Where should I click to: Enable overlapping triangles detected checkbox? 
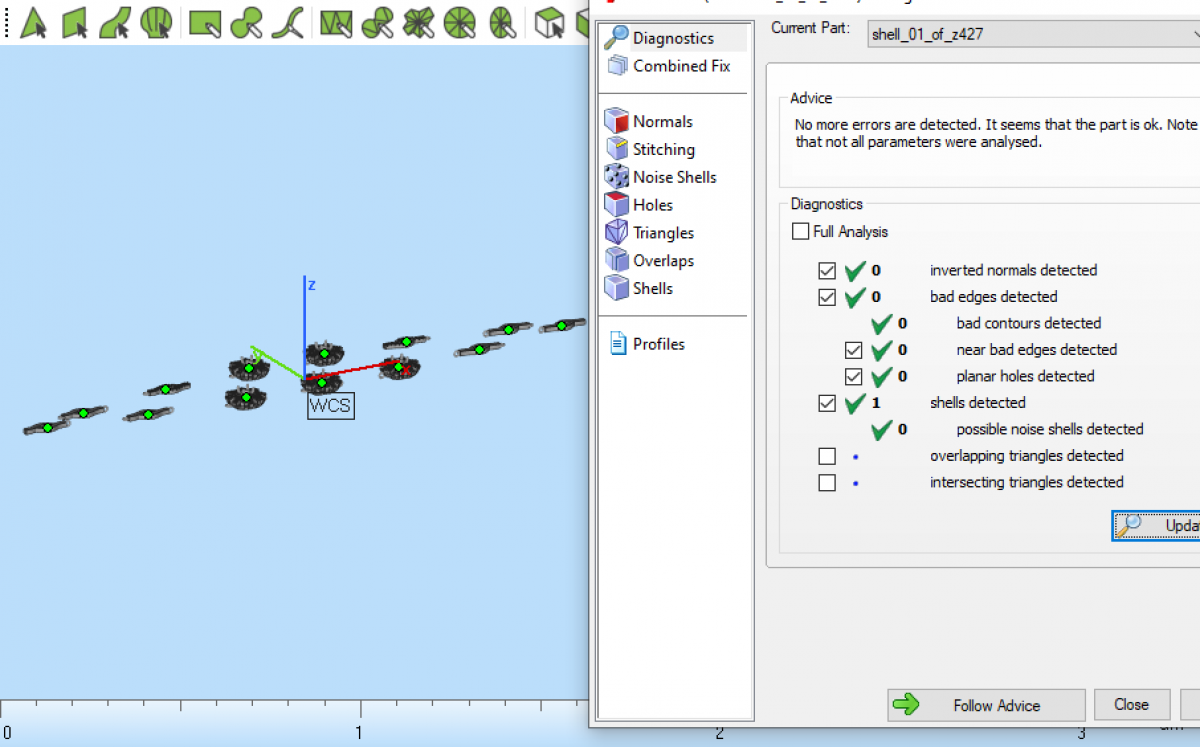(827, 456)
